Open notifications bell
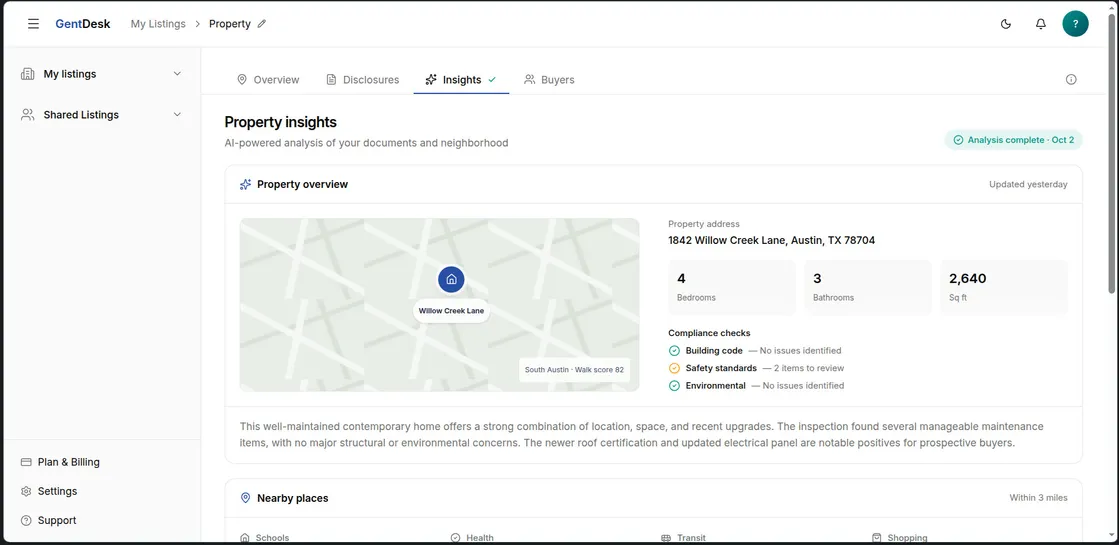Viewport: 1119px width, 545px height. pos(1041,24)
